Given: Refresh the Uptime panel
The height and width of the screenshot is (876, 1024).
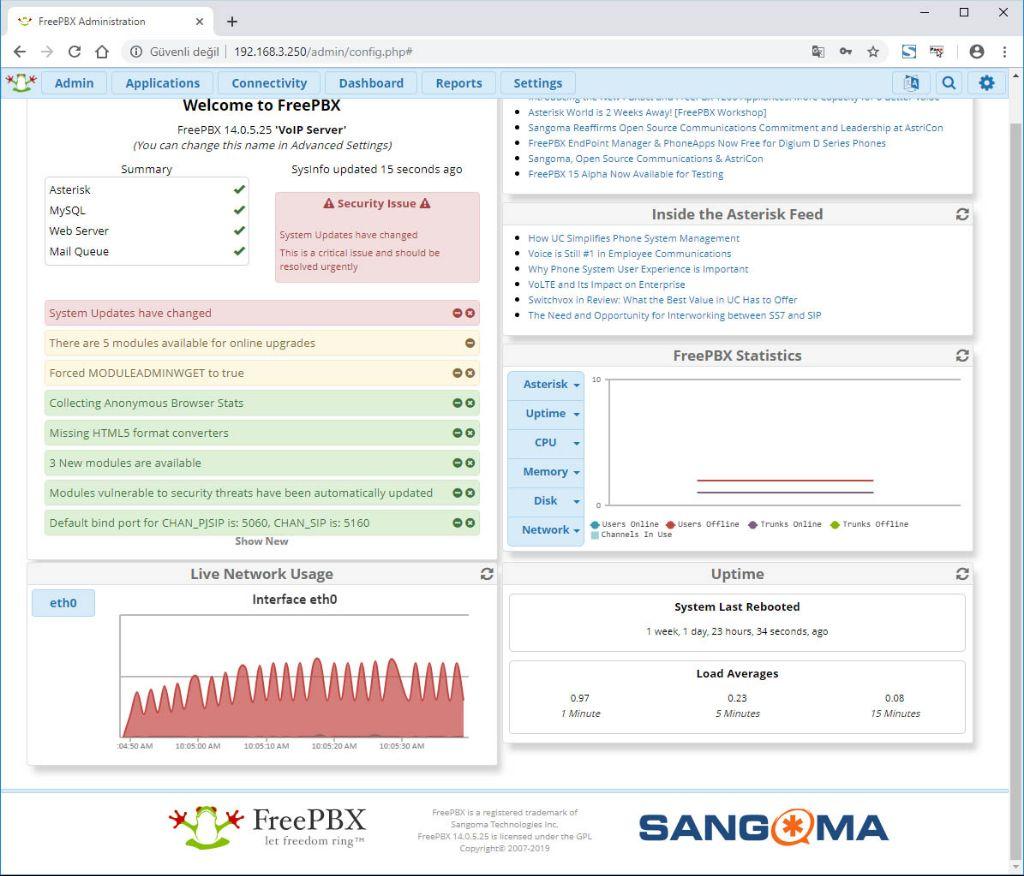Looking at the screenshot, I should point(962,574).
